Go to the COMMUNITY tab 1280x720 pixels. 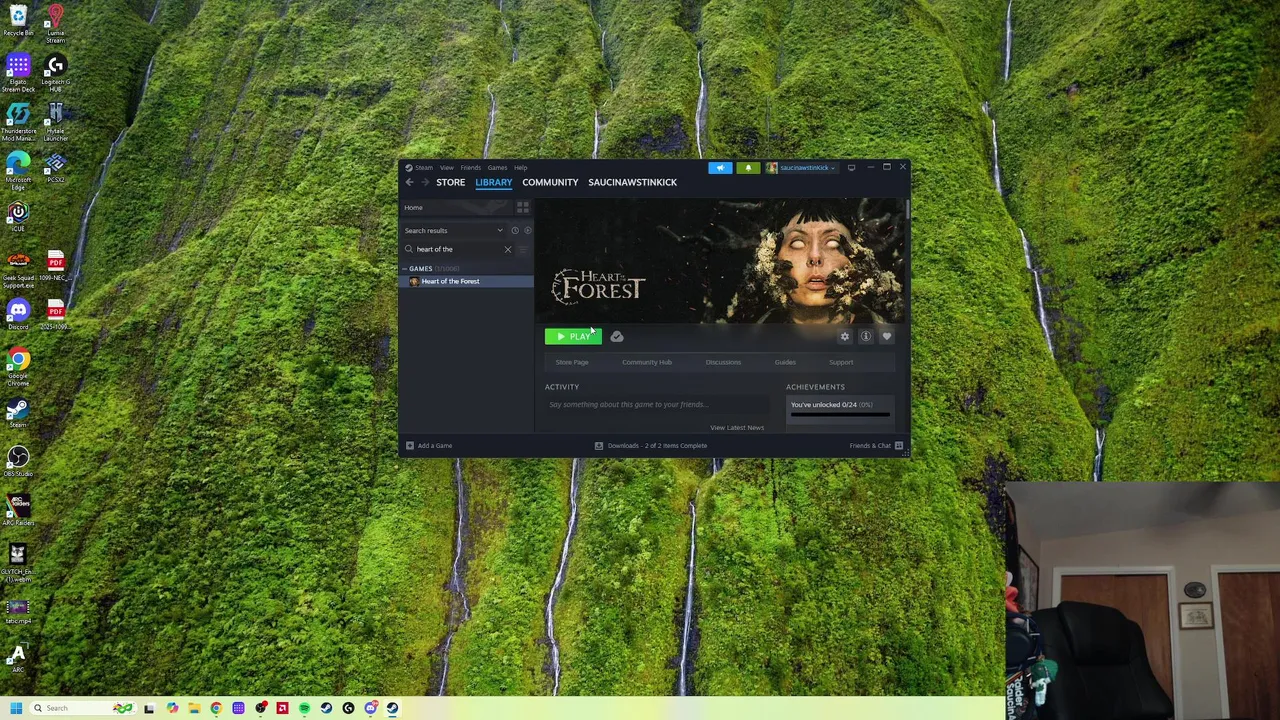coord(550,182)
